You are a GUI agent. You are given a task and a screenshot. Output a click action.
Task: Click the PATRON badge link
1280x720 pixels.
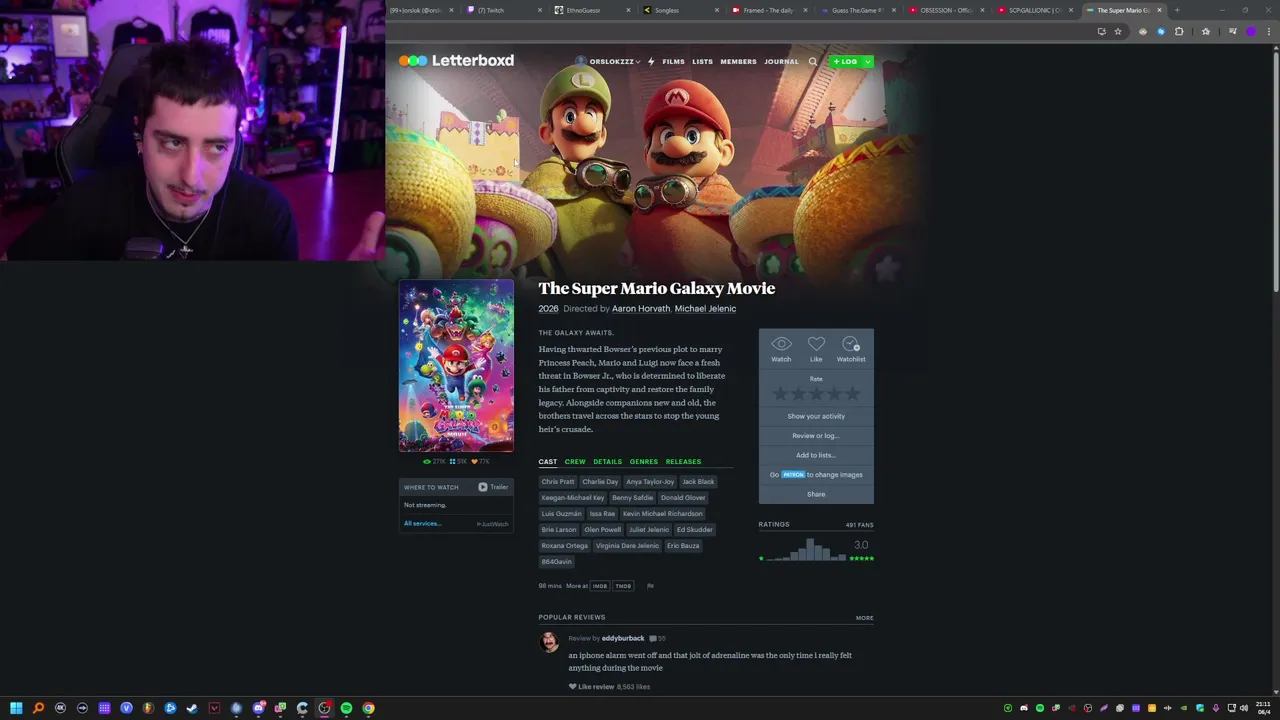coord(793,475)
